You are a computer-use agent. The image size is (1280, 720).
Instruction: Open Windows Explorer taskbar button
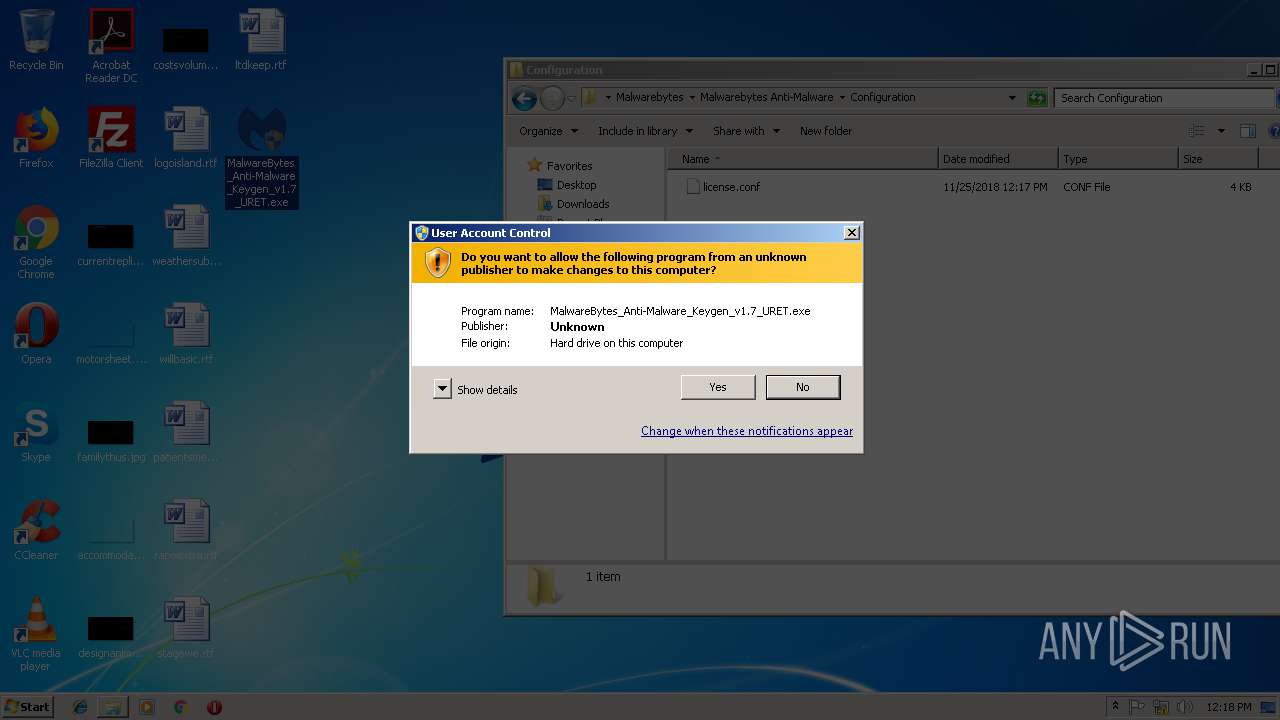tap(113, 707)
